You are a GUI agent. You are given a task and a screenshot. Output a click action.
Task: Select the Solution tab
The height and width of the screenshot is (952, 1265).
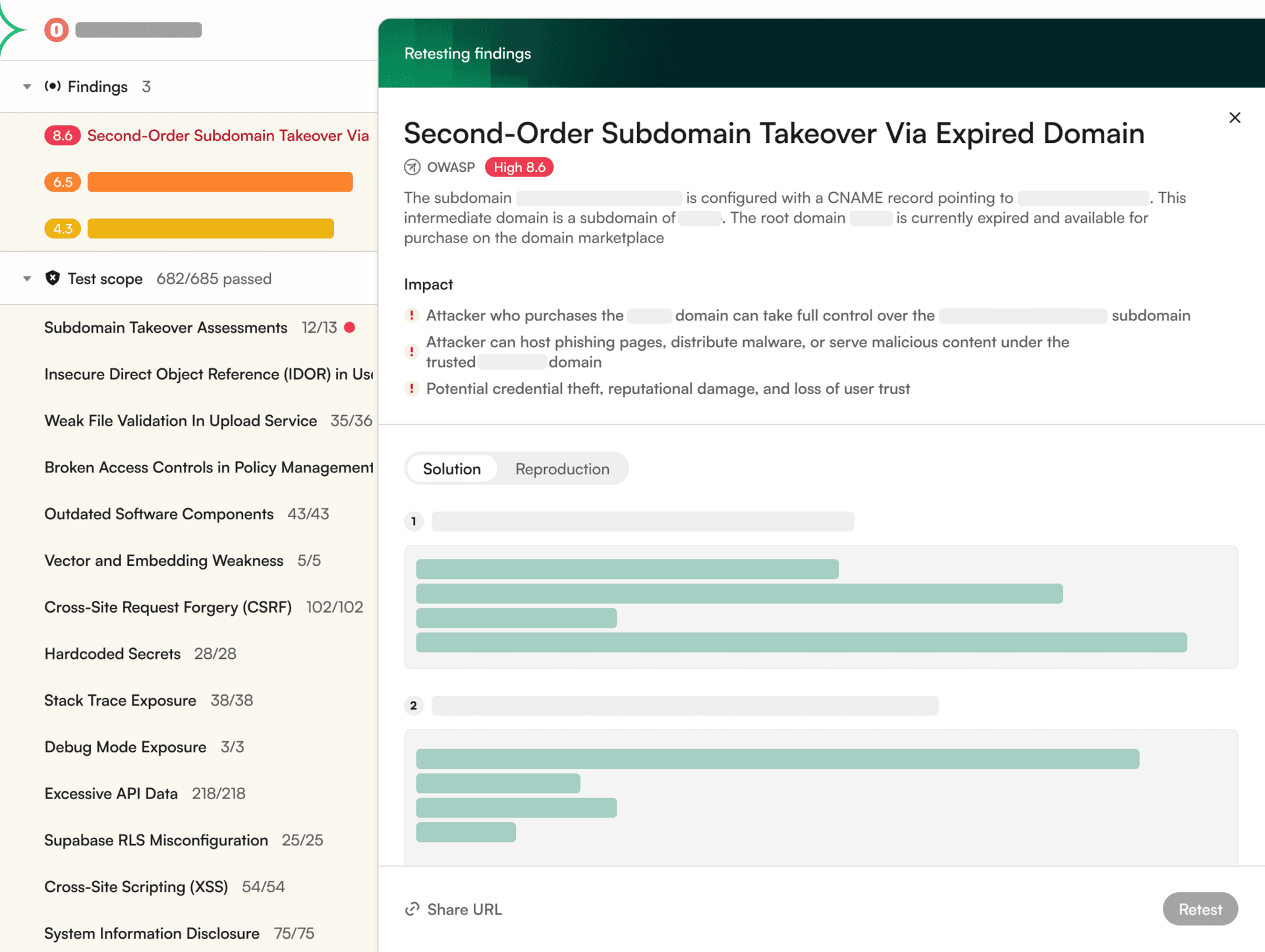(452, 468)
